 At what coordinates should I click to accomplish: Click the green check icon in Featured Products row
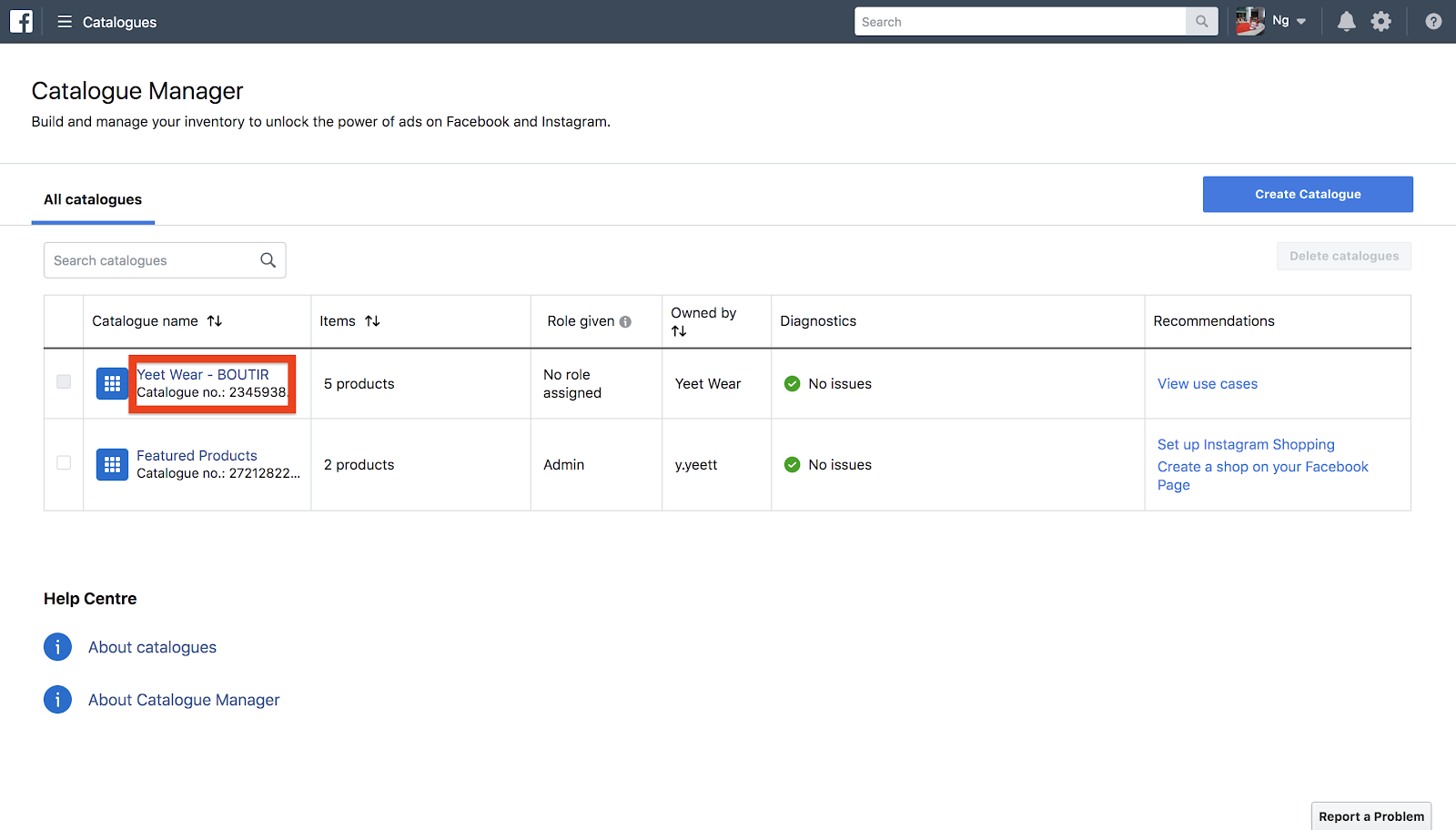coord(793,465)
